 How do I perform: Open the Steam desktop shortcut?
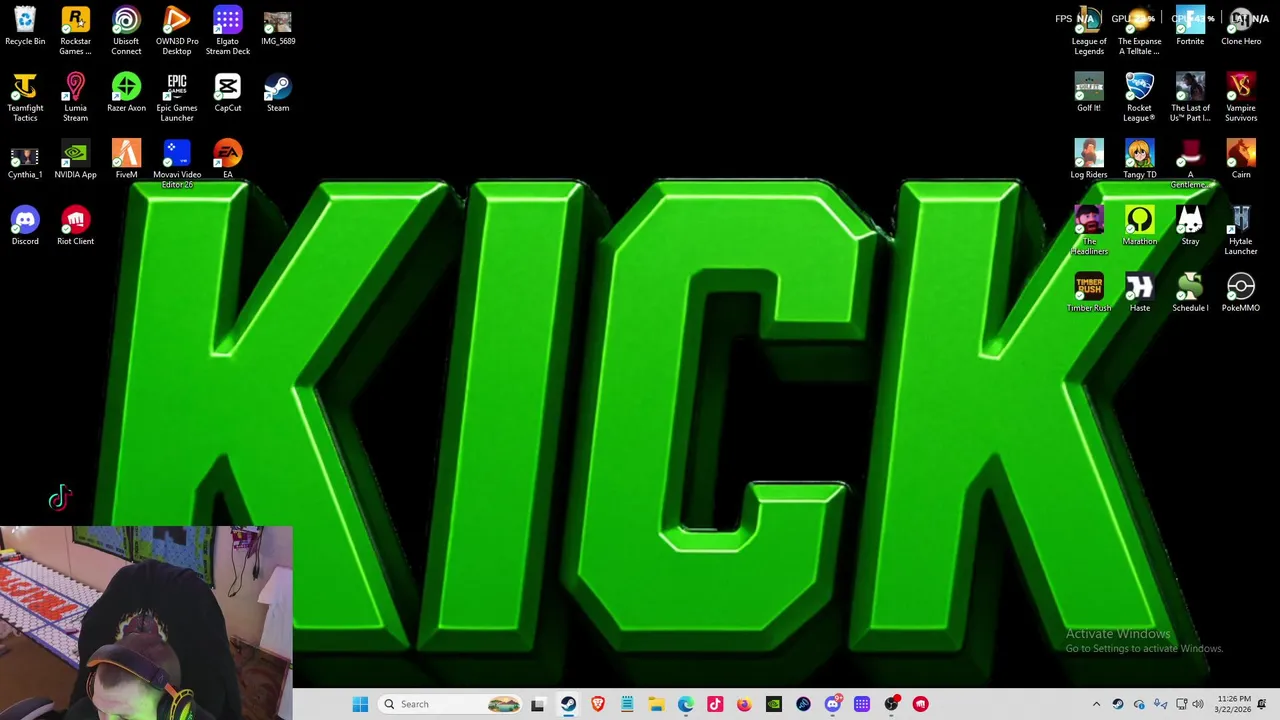click(x=278, y=93)
